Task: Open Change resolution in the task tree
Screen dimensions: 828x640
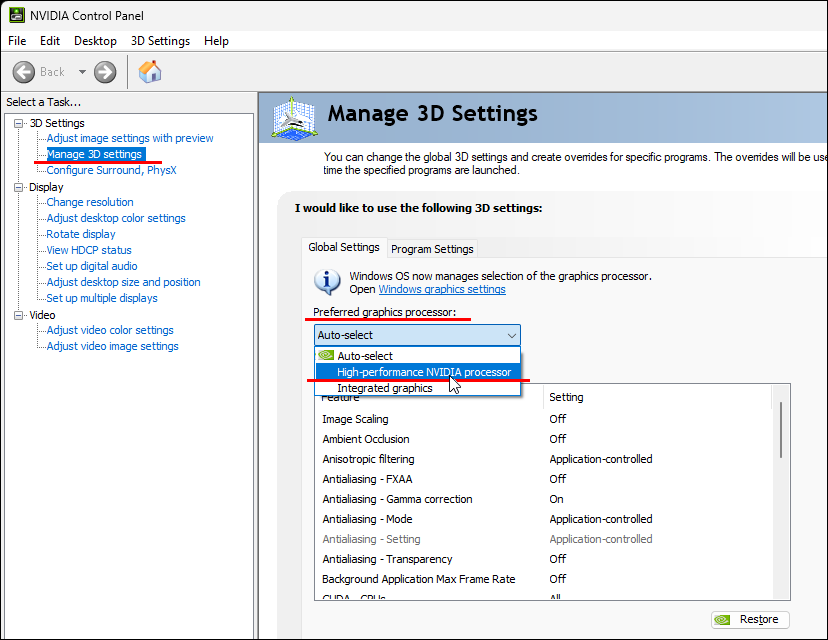Action: pyautogui.click(x=90, y=202)
